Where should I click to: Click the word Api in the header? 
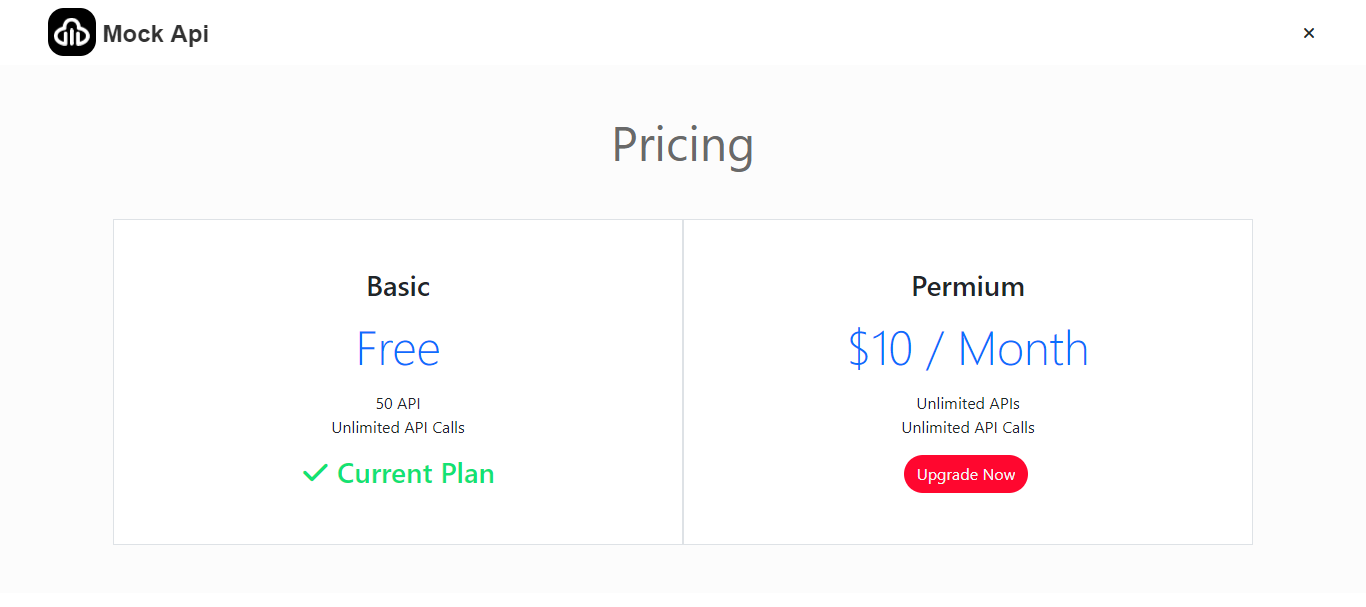click(190, 34)
